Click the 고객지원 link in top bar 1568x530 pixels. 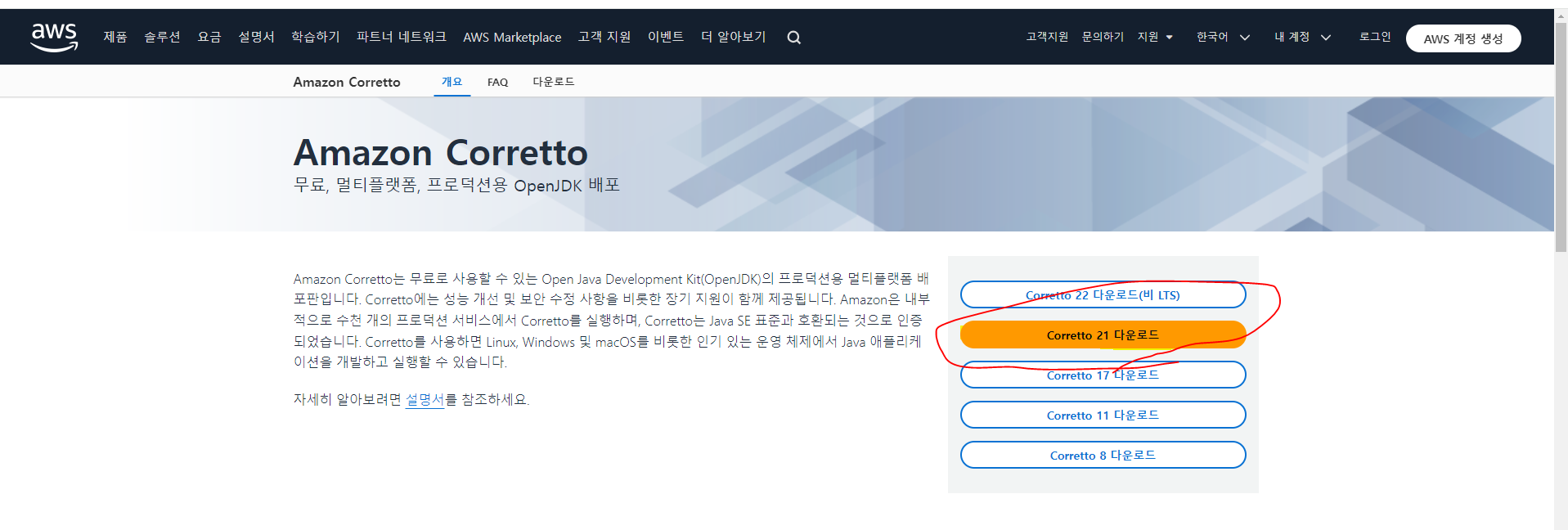pyautogui.click(x=1047, y=37)
